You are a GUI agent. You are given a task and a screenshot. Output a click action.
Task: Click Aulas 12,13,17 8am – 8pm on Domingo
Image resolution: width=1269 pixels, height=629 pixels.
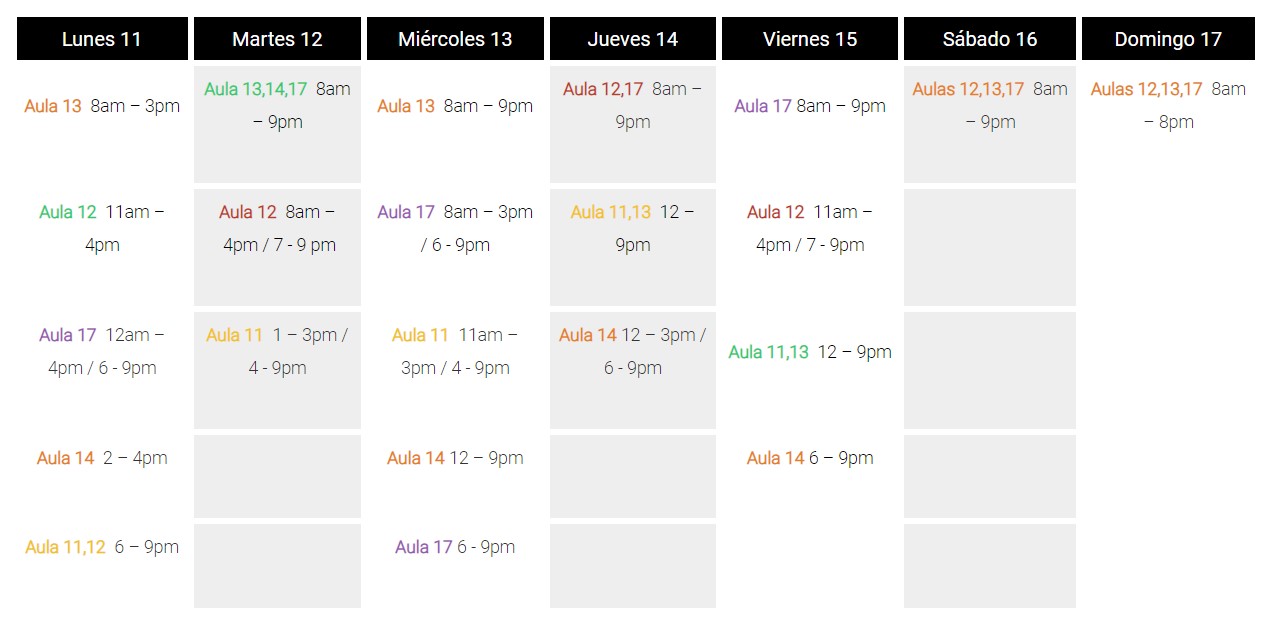[x=1168, y=105]
